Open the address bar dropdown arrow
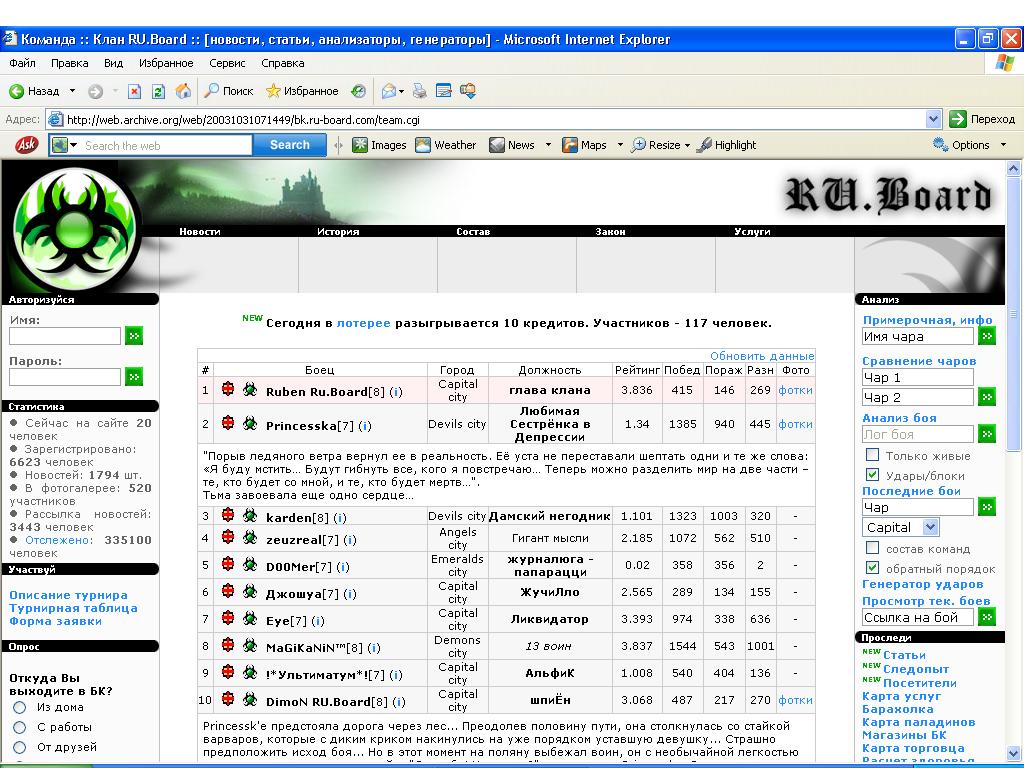 pyautogui.click(x=933, y=119)
